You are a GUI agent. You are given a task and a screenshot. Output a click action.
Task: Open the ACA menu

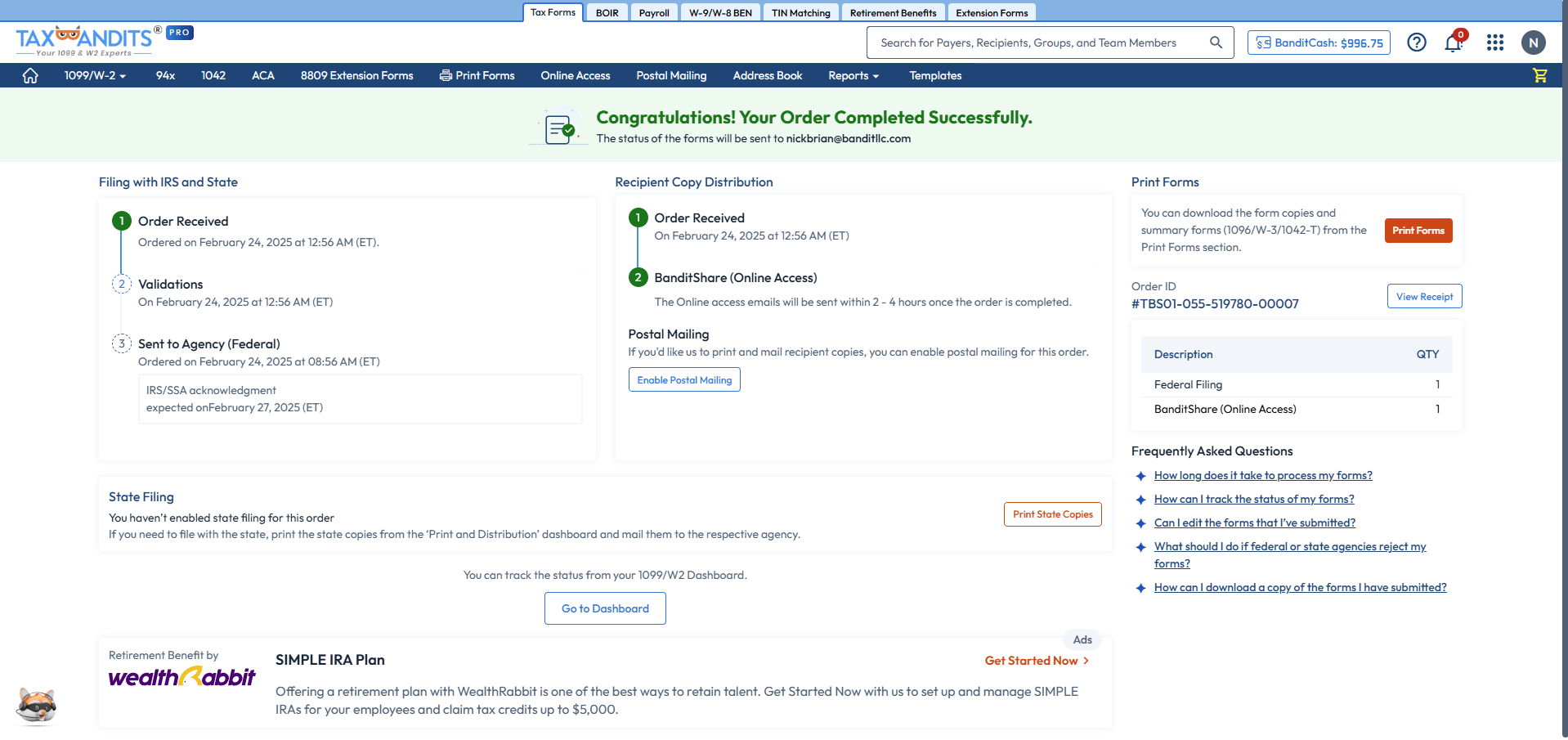tap(263, 75)
